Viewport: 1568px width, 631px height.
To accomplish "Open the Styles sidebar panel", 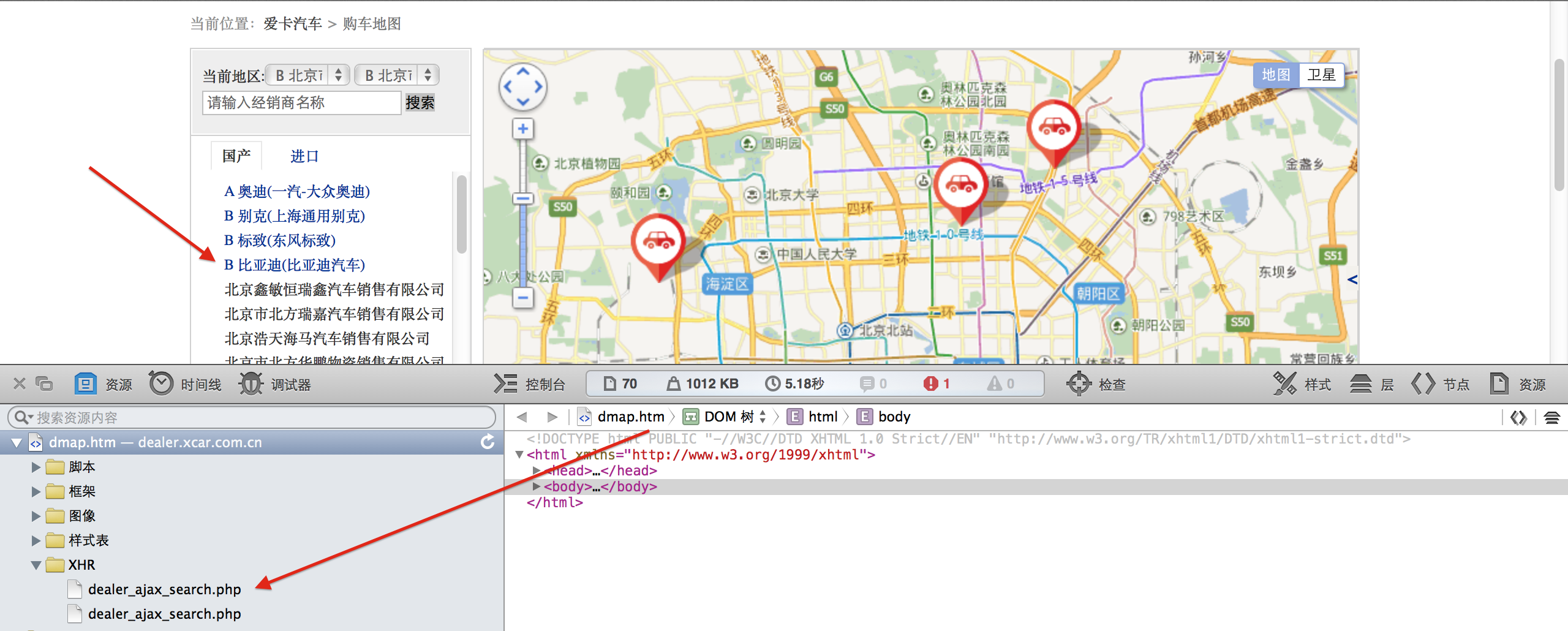I will 1302,384.
